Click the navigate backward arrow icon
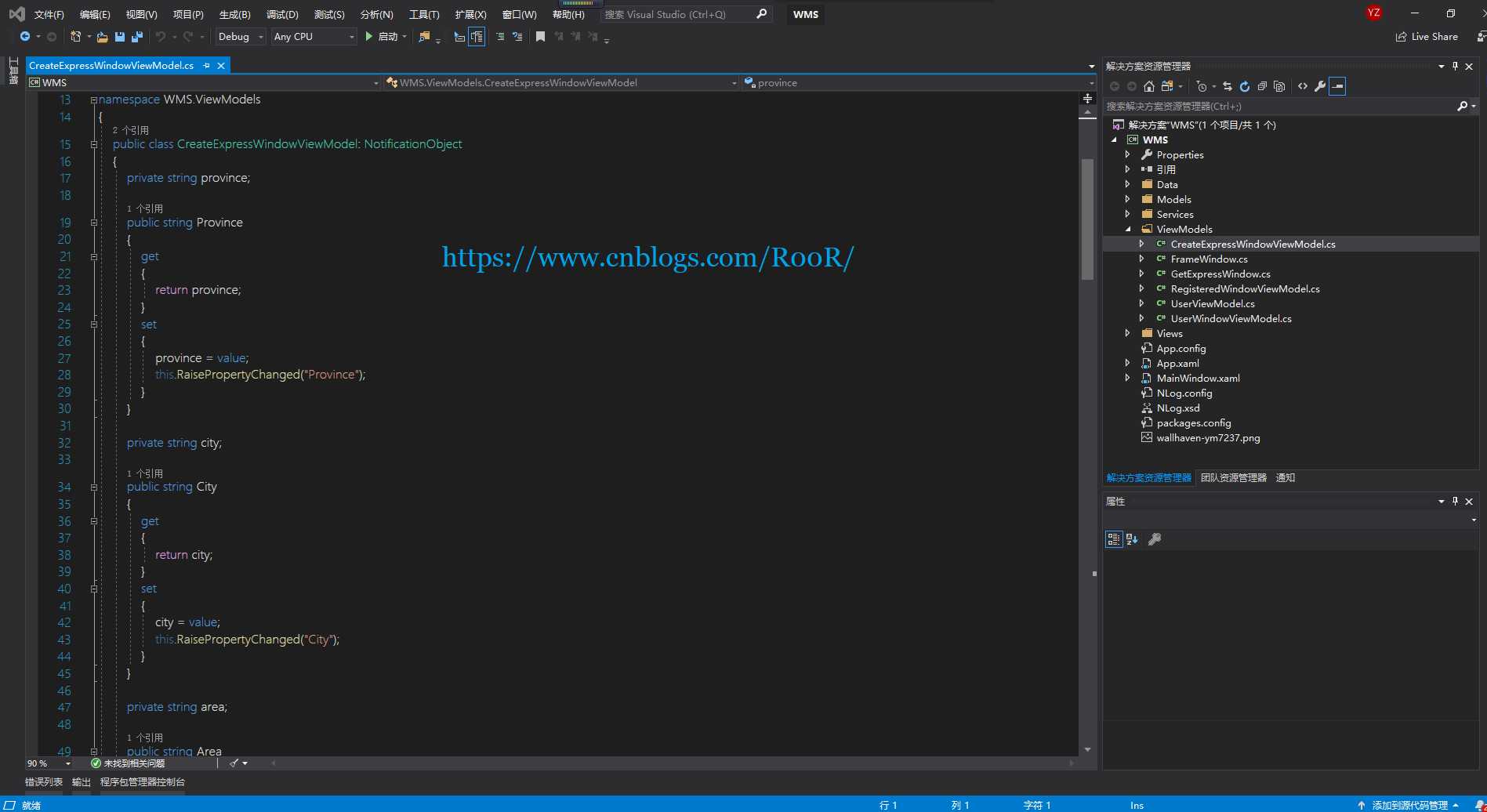Viewport: 1487px width, 812px height. (x=25, y=37)
